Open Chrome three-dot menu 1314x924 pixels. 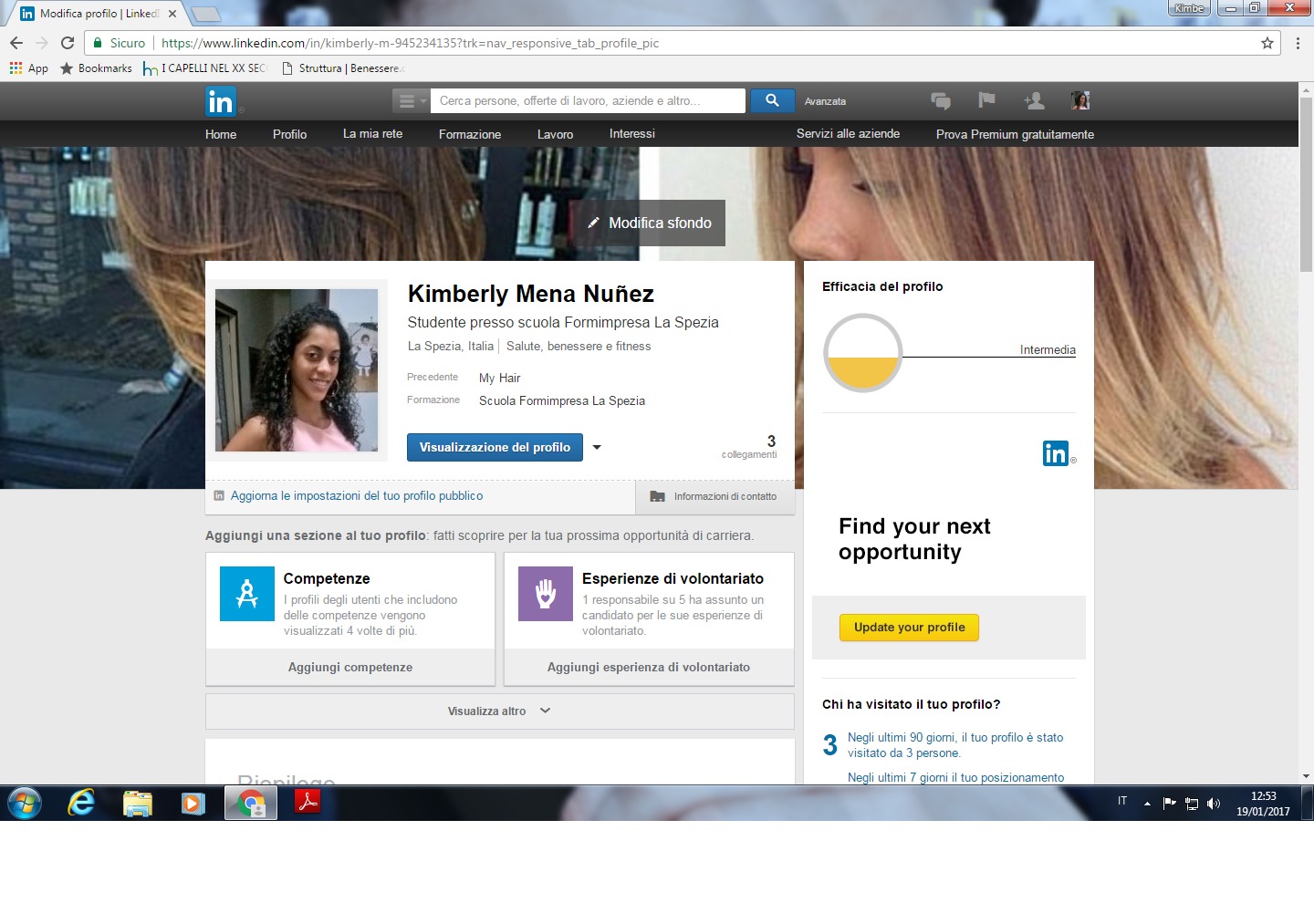click(x=1298, y=43)
